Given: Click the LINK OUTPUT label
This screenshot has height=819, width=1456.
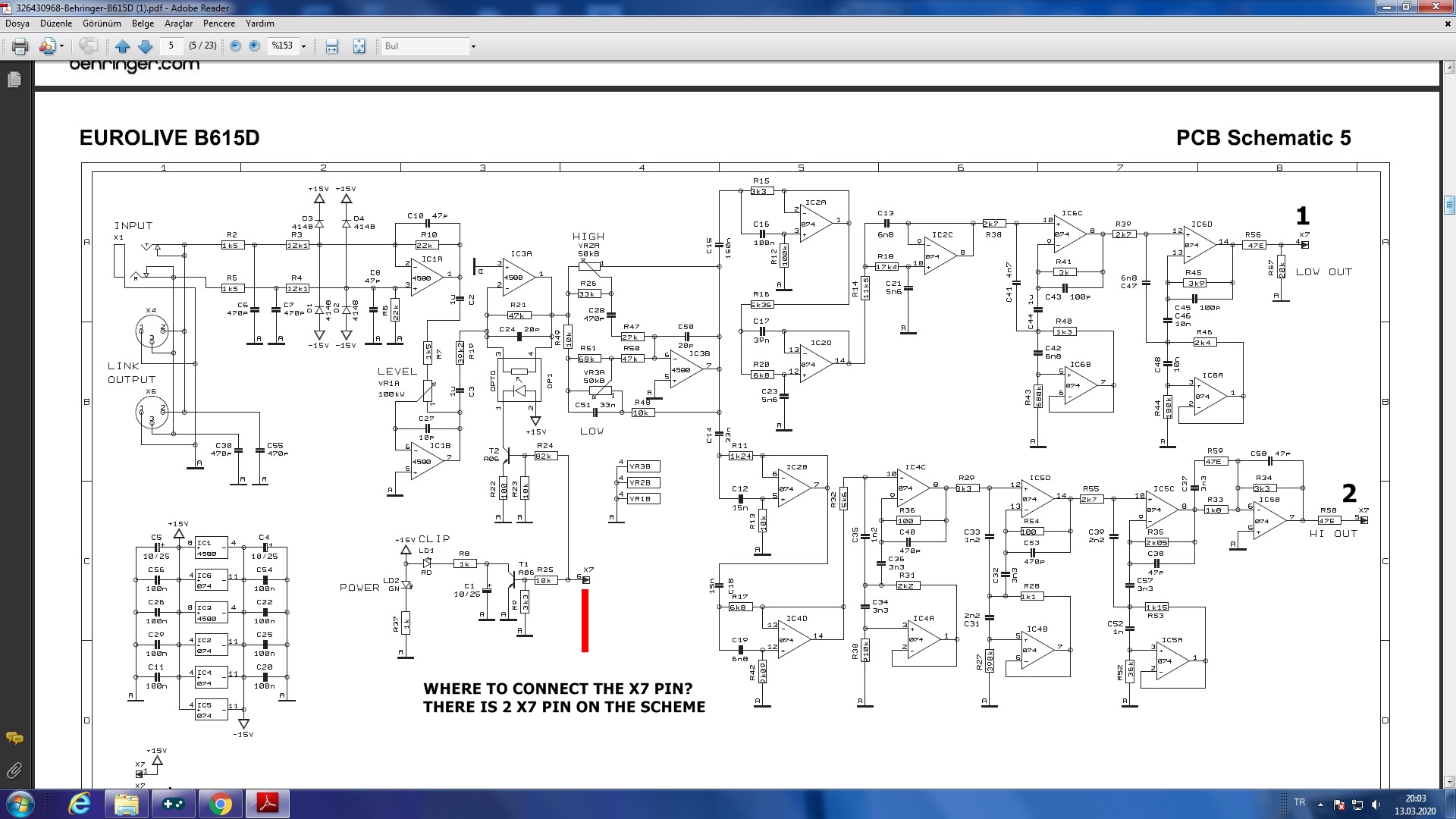Looking at the screenshot, I should pos(131,372).
